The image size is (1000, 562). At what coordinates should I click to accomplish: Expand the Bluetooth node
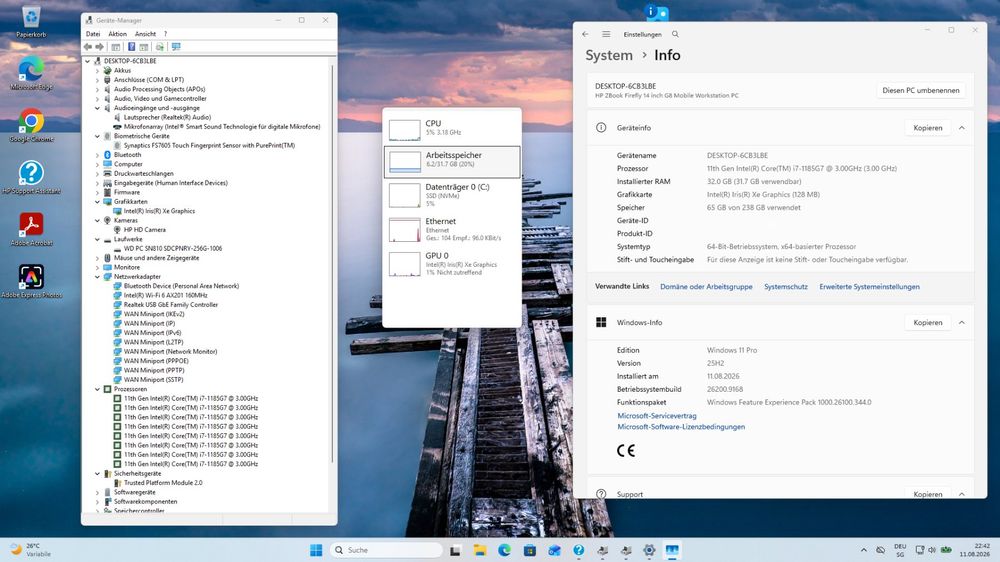(98, 155)
